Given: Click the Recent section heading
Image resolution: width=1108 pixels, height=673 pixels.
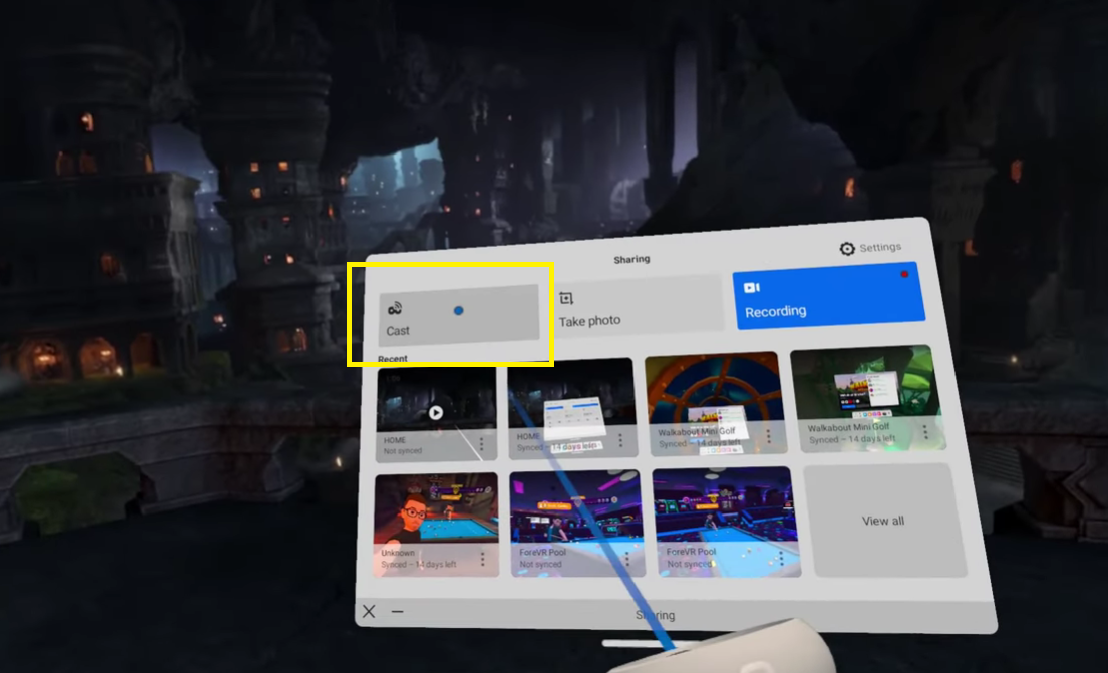Looking at the screenshot, I should coord(393,359).
